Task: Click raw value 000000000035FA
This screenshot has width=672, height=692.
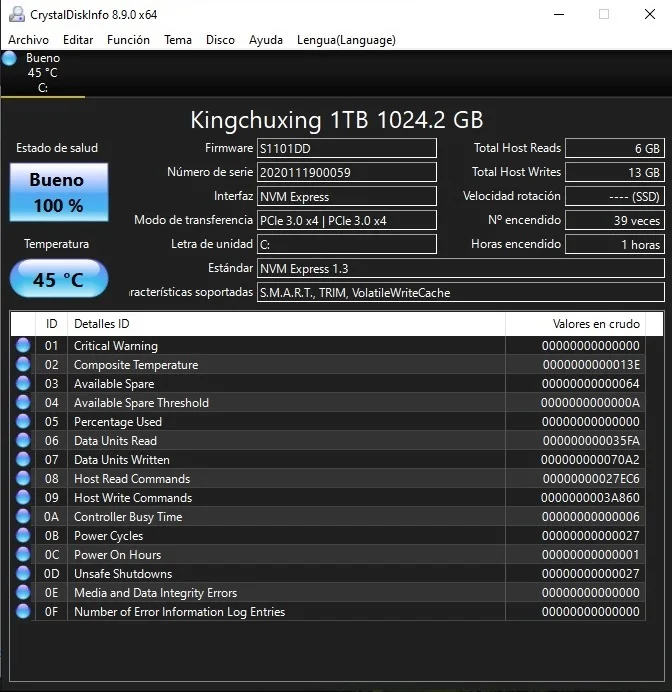Action: tap(591, 440)
